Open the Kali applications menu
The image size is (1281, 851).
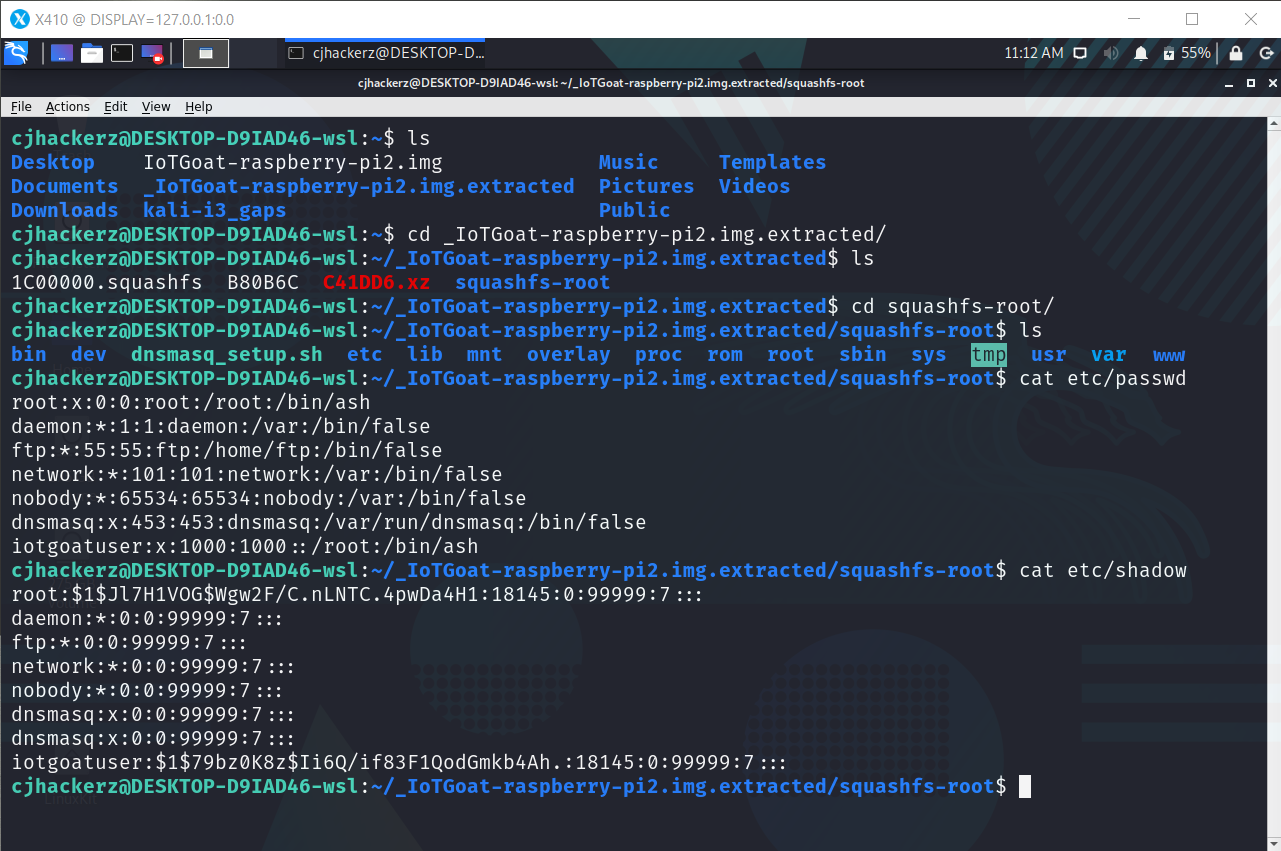point(15,54)
